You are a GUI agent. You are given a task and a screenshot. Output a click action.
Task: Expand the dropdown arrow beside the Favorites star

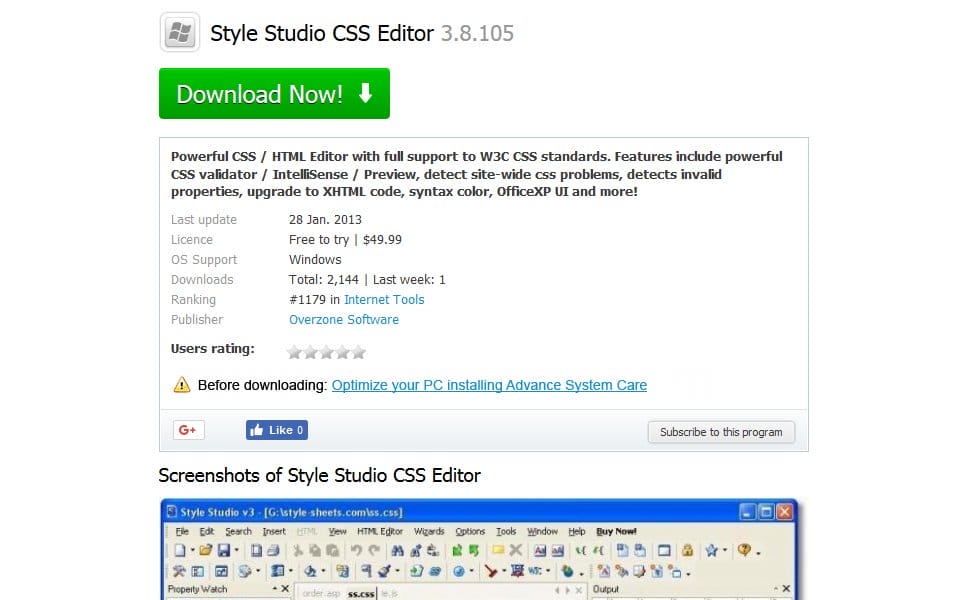[x=725, y=550]
